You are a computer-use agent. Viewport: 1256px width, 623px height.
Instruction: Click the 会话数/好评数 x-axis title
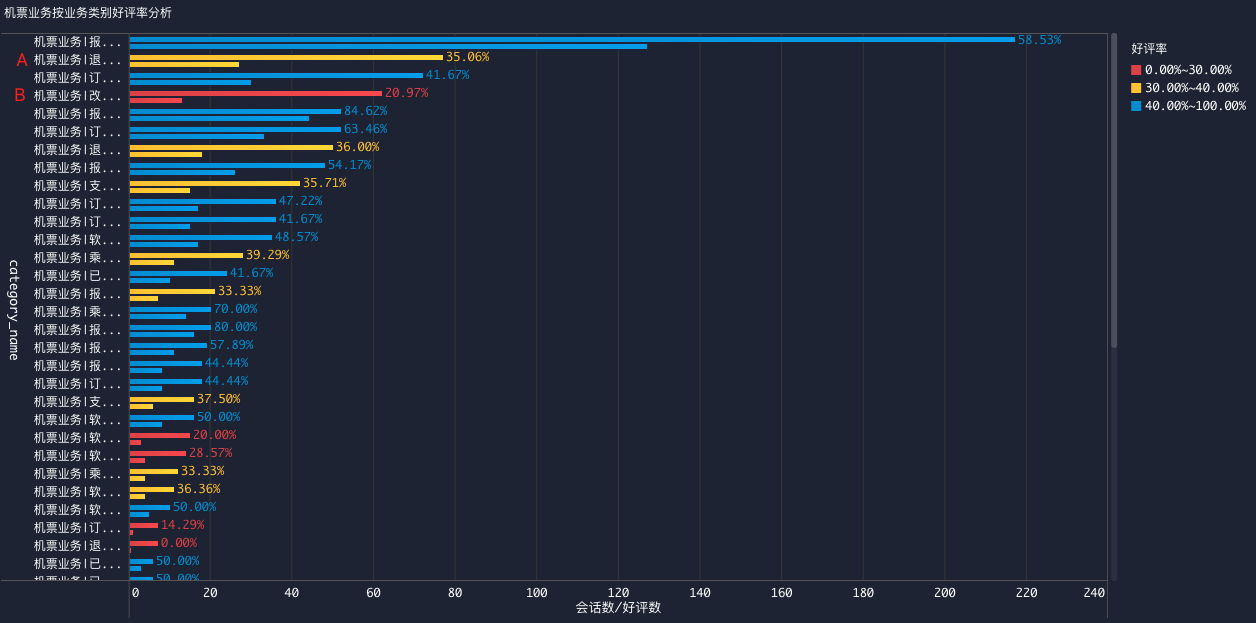coord(618,607)
